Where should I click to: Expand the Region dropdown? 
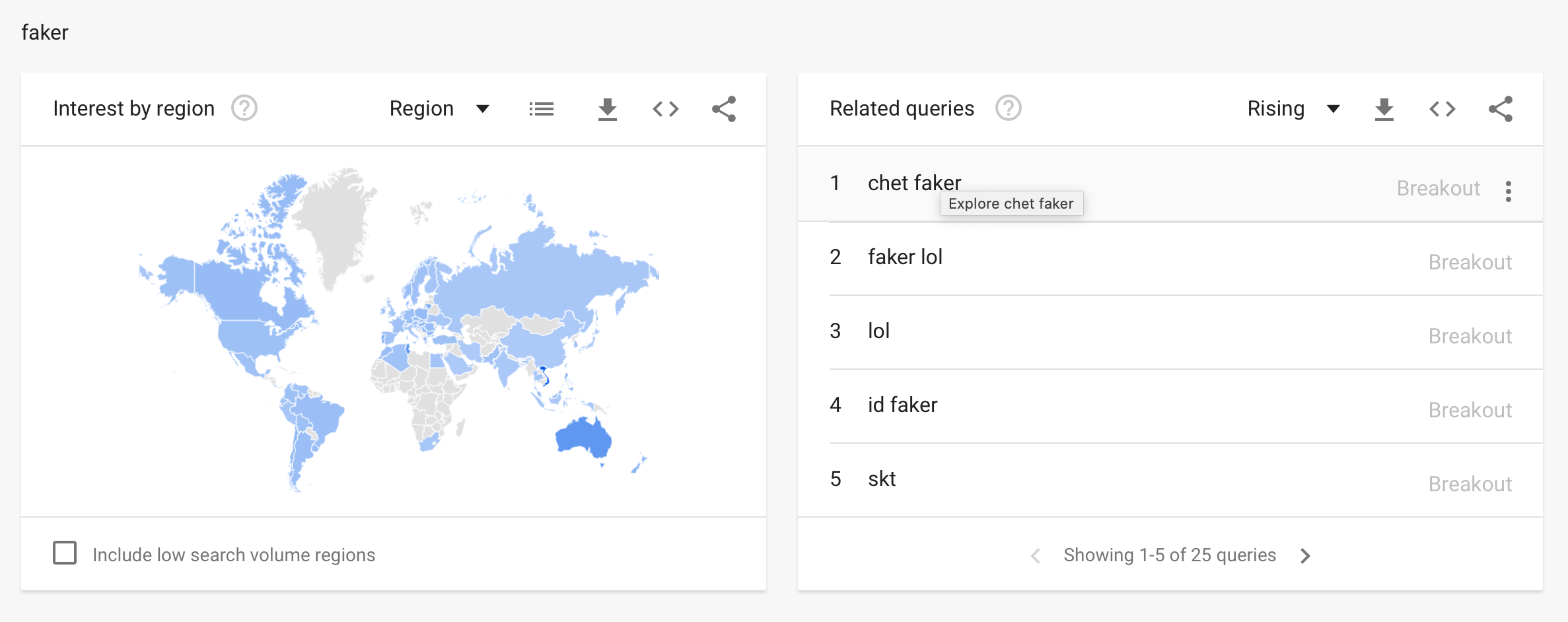[x=439, y=109]
